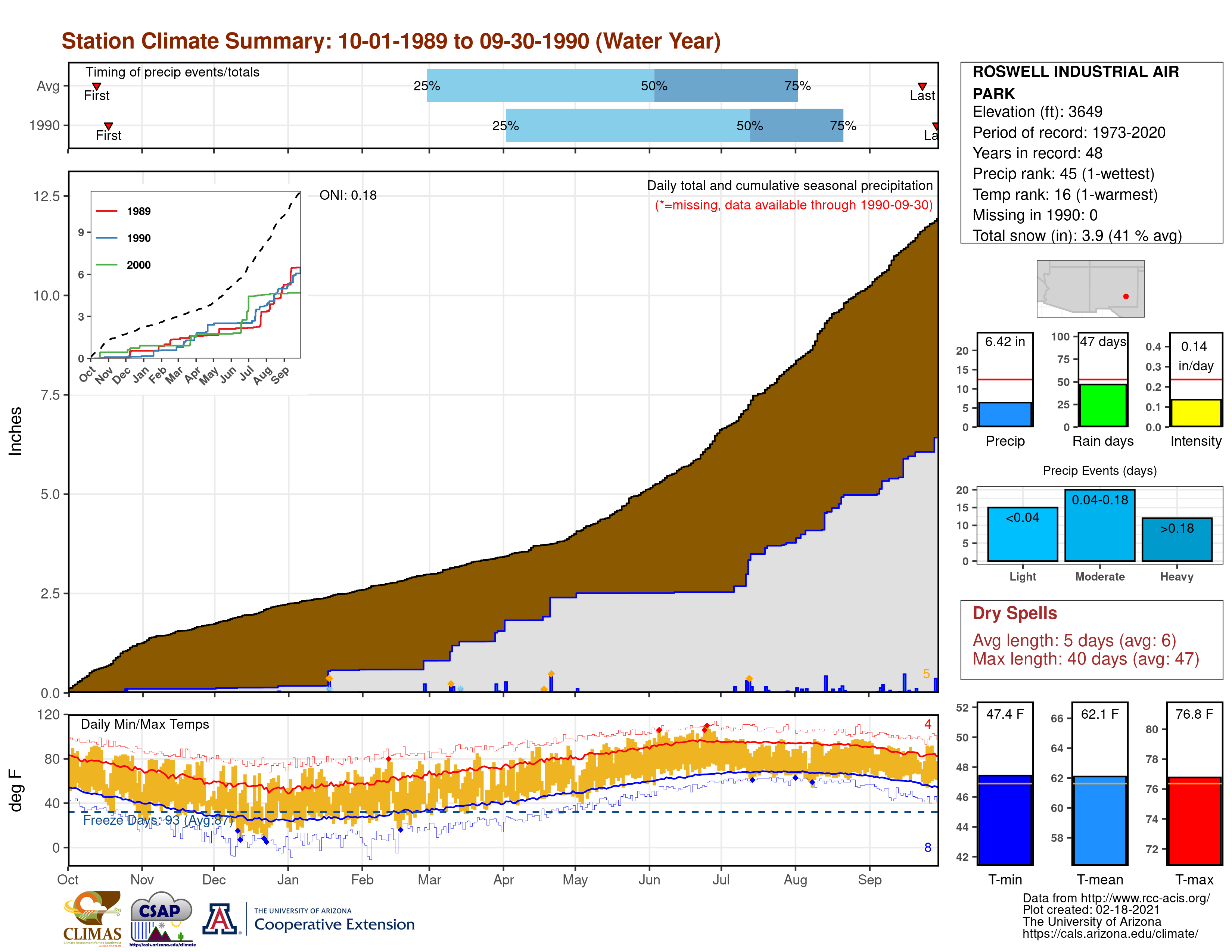The image size is (1232, 952).
Task: Click the green 2000 legend line
Action: click(x=107, y=265)
